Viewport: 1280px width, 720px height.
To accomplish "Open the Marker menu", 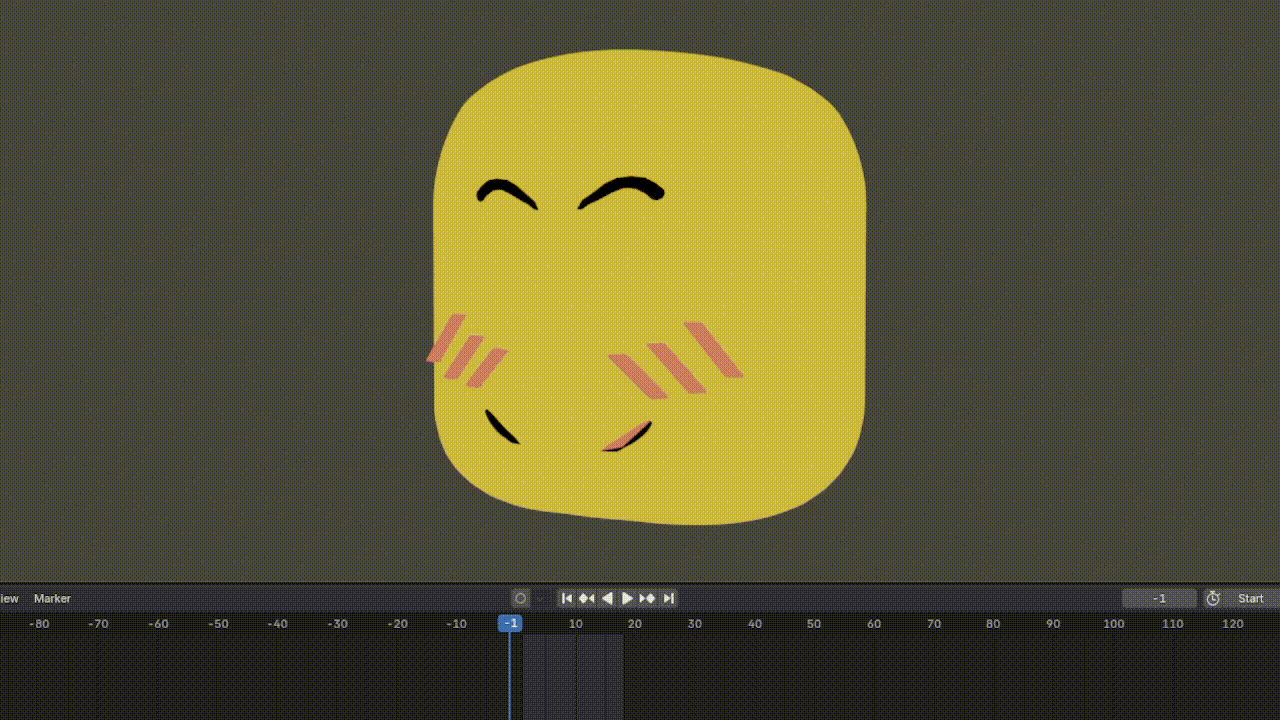I will (52, 598).
